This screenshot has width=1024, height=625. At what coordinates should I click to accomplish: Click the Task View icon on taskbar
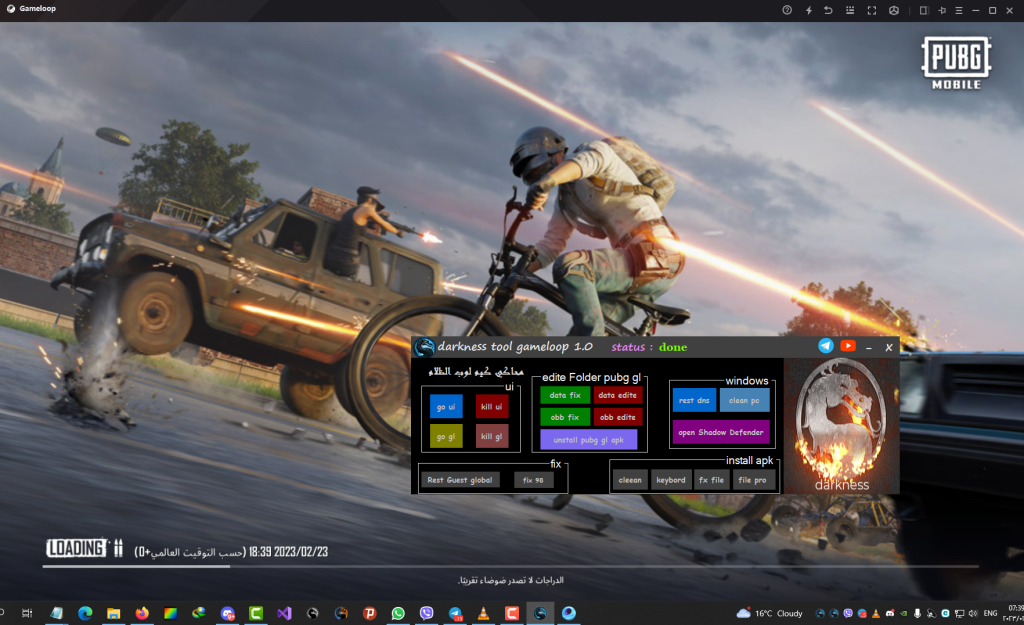coord(27,613)
